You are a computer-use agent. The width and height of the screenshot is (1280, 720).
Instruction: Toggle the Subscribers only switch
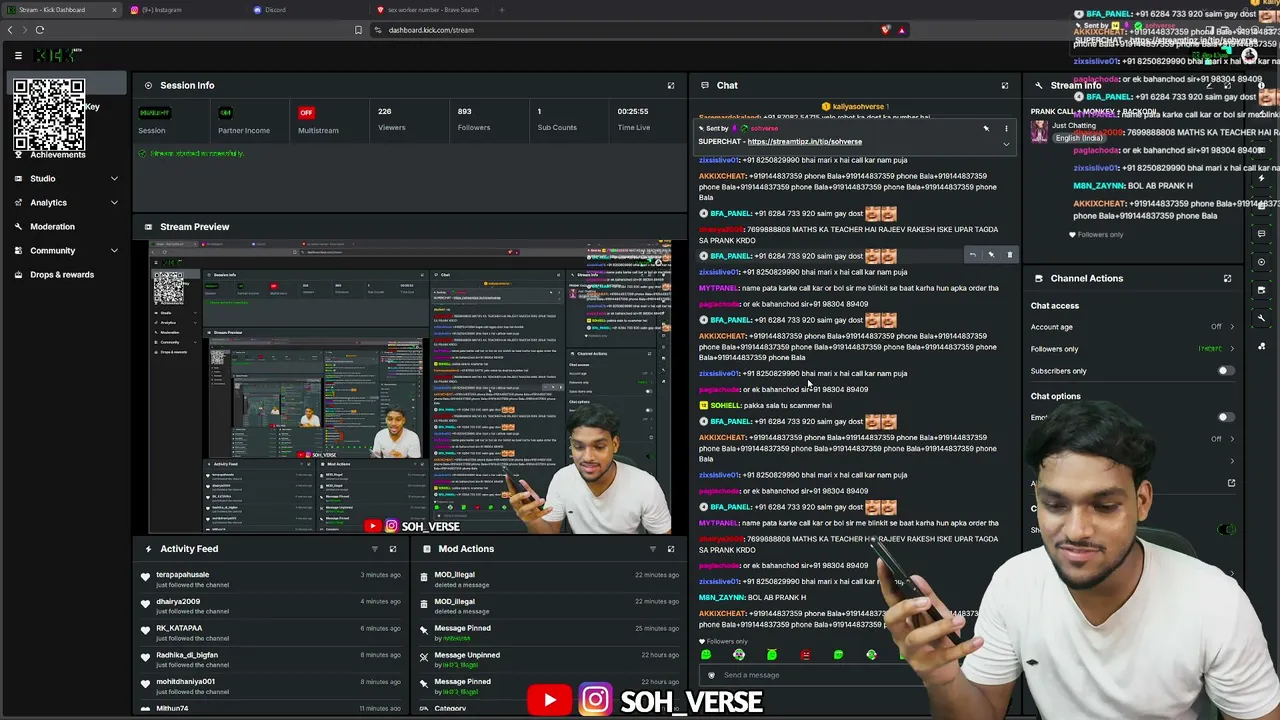1225,371
